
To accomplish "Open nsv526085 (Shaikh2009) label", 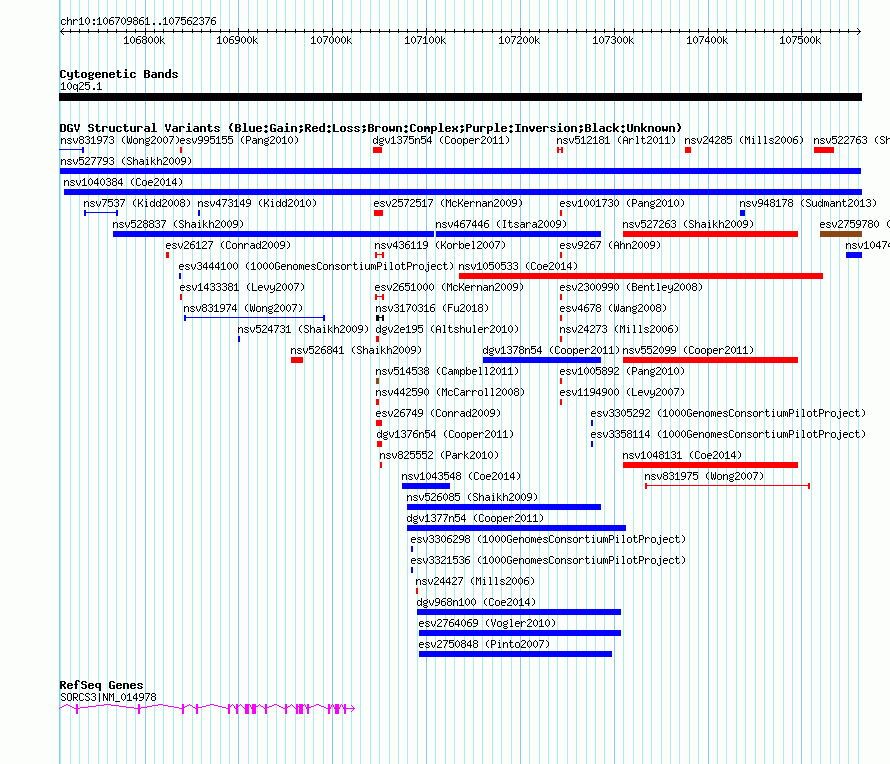I will click(472, 497).
